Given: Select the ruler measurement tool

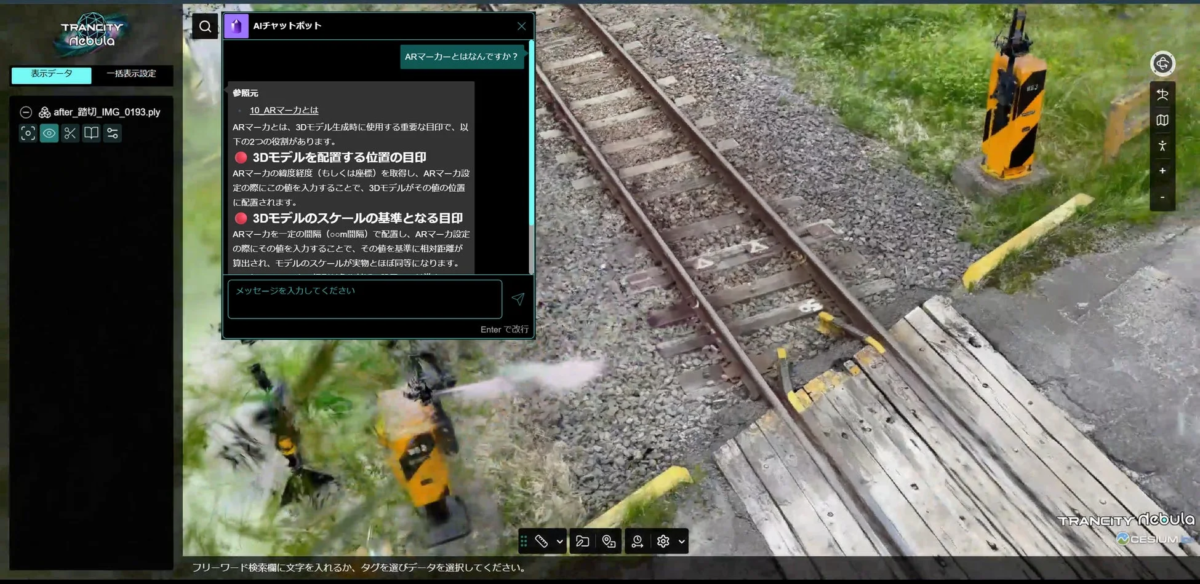Looking at the screenshot, I should pyautogui.click(x=541, y=541).
